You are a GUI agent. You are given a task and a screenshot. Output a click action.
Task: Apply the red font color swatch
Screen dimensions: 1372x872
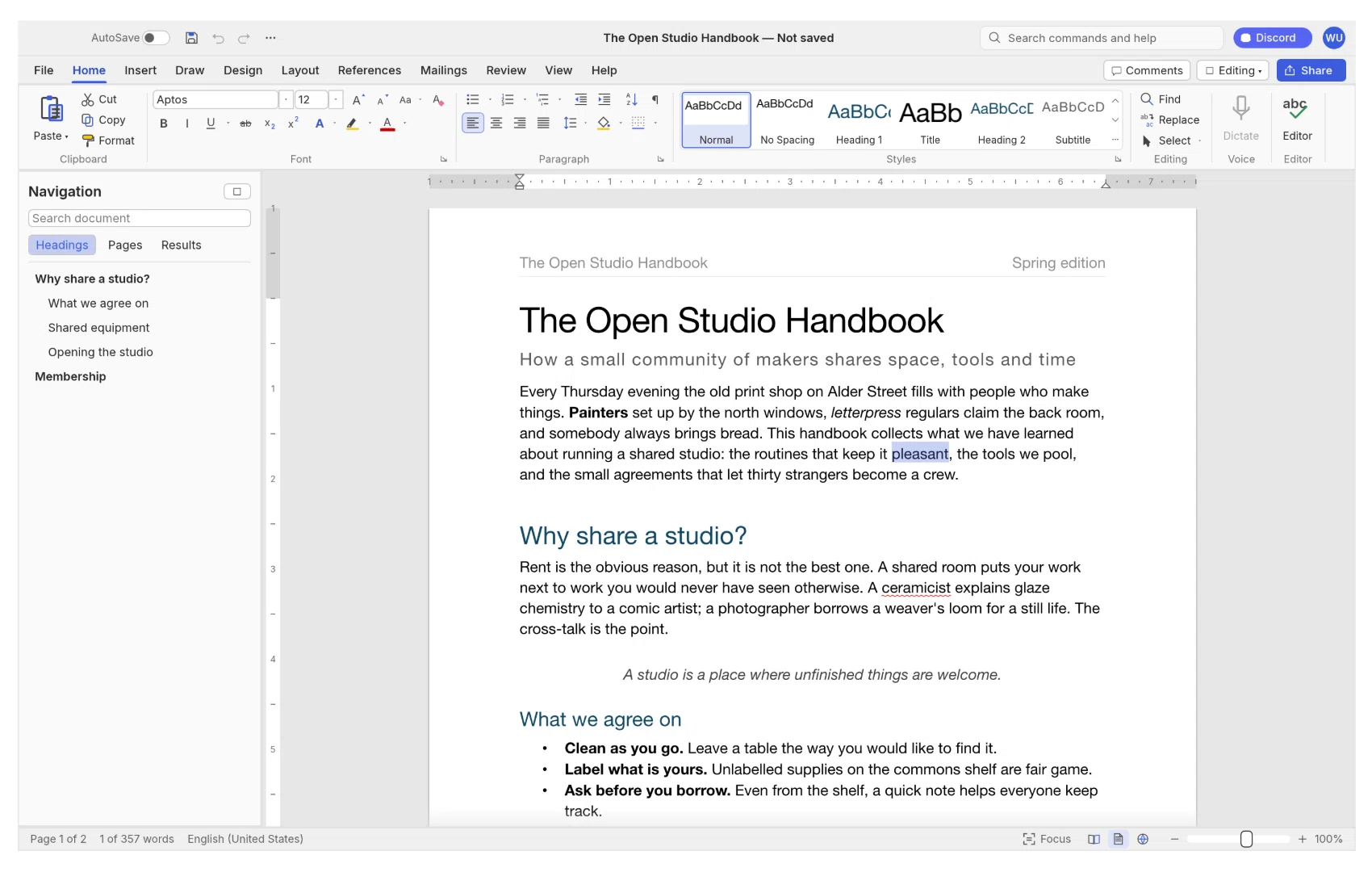click(387, 124)
